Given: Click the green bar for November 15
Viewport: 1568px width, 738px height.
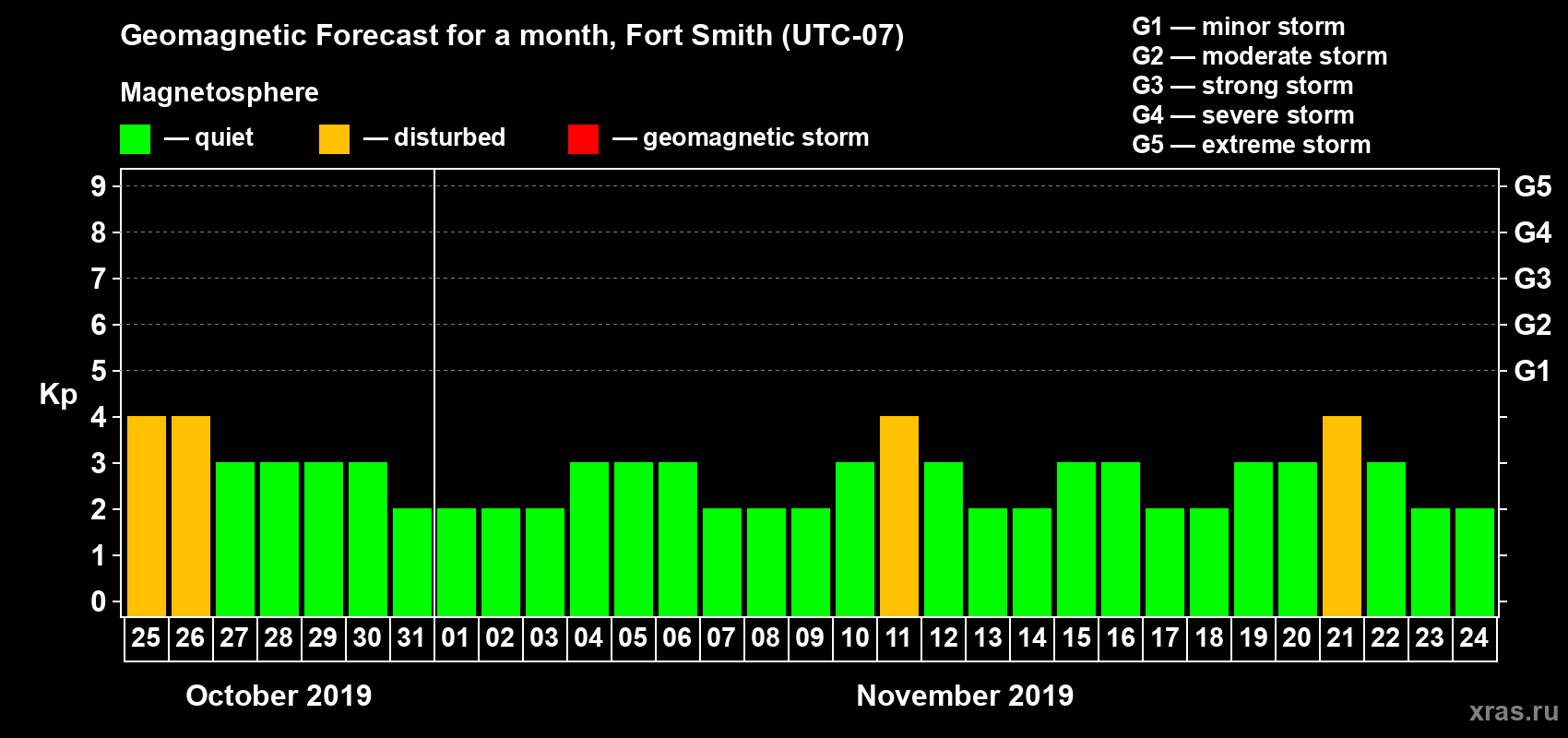Looking at the screenshot, I should 1076,540.
